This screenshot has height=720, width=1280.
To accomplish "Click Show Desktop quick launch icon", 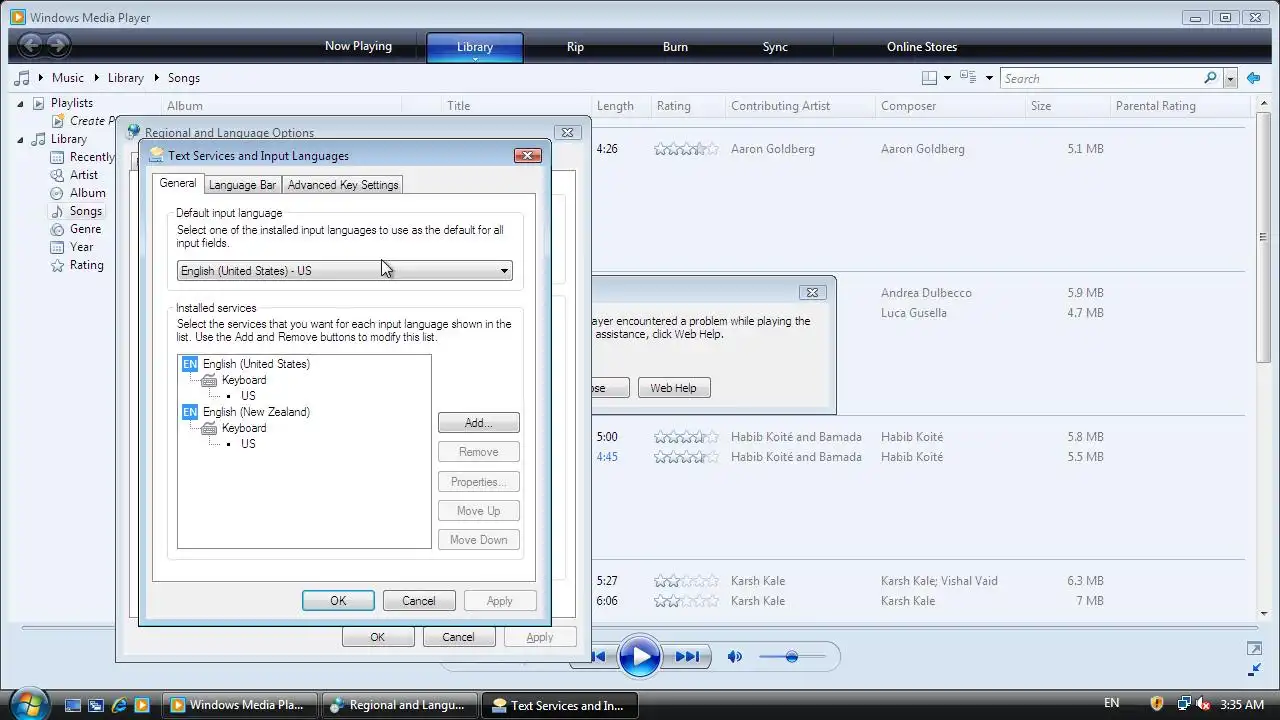I will (x=73, y=705).
